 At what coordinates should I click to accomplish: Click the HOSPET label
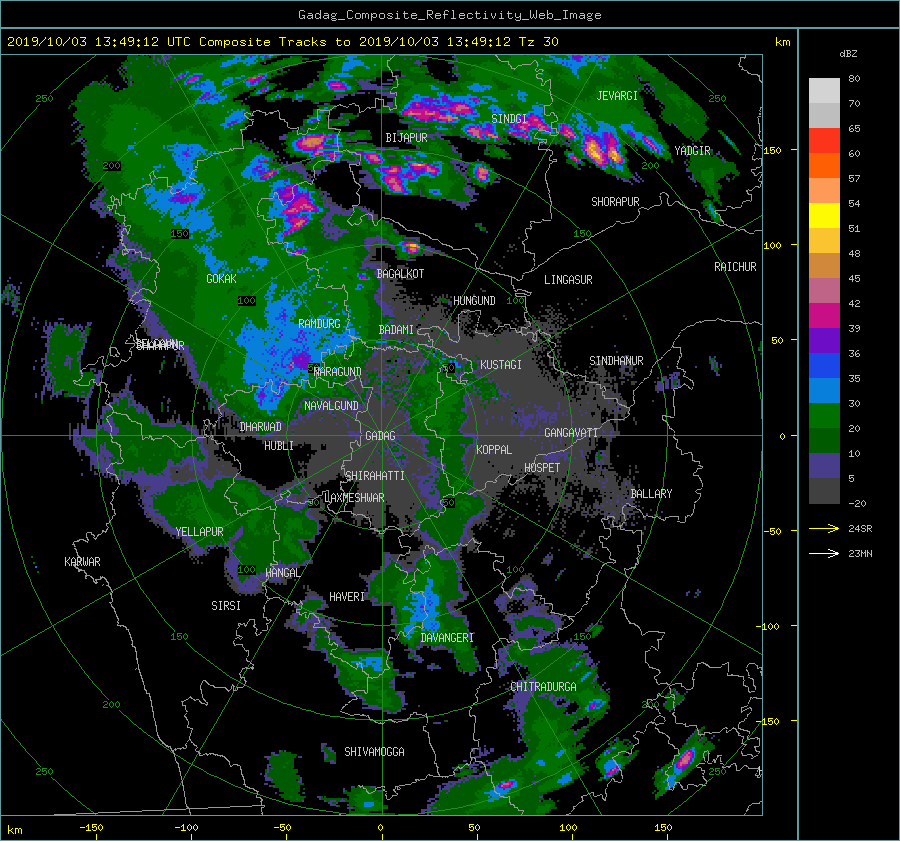click(542, 468)
